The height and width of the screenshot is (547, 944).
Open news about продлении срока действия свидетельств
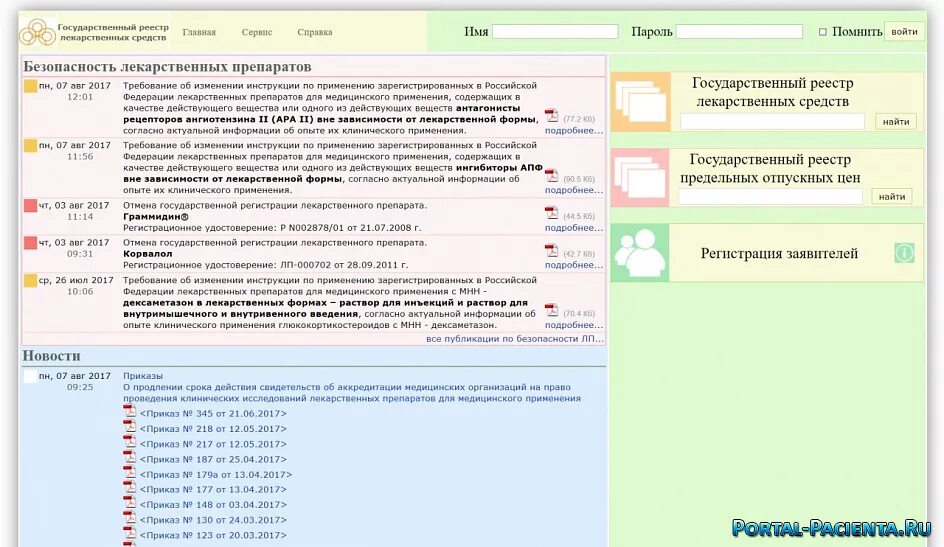coord(352,393)
